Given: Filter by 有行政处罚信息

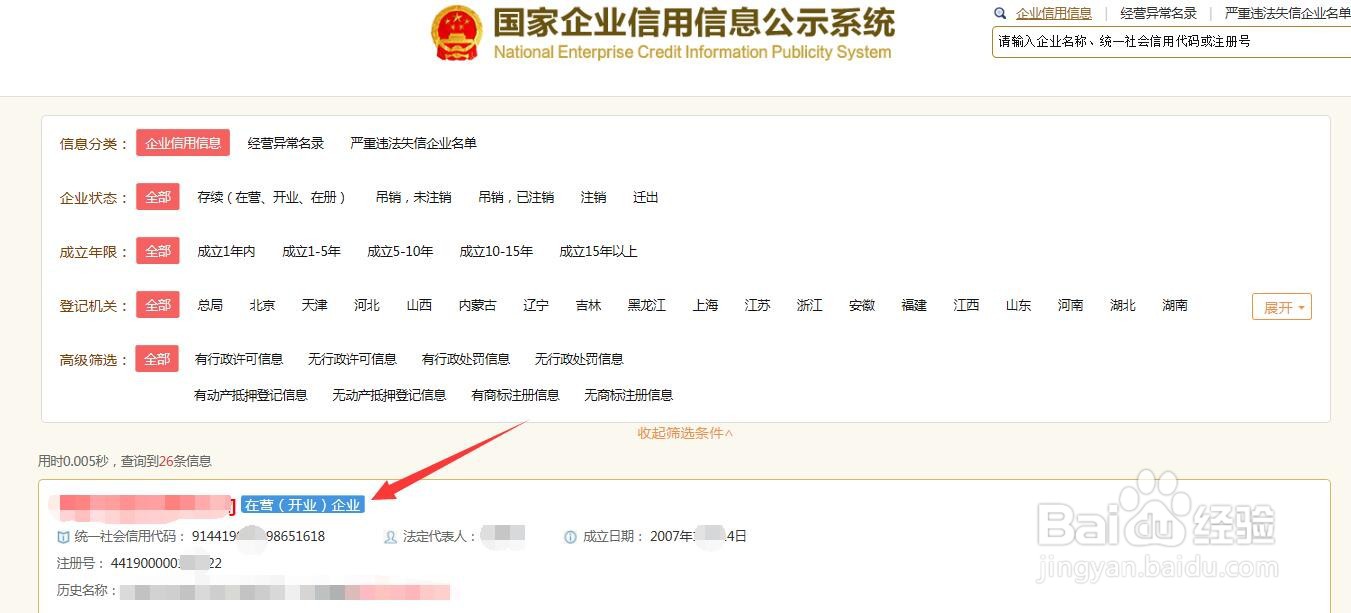Looking at the screenshot, I should click(466, 359).
